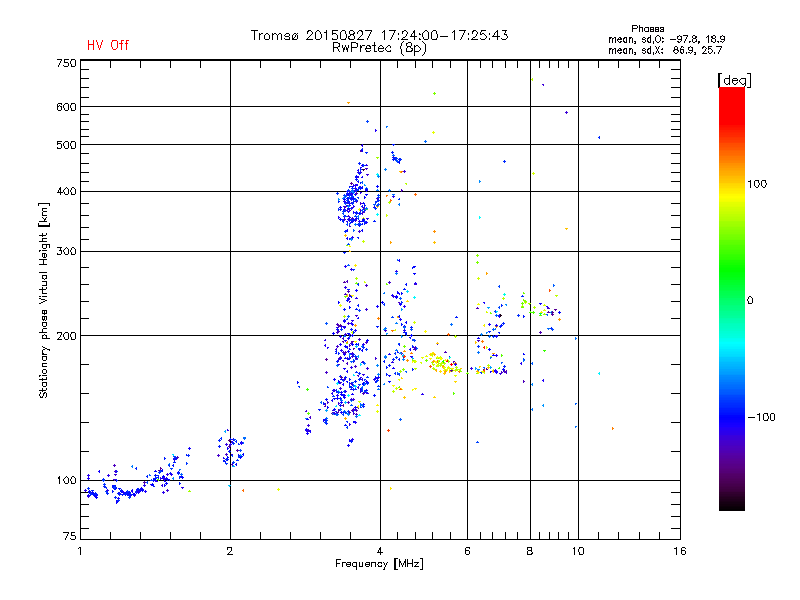Click the frequency axis label 4

380,551
